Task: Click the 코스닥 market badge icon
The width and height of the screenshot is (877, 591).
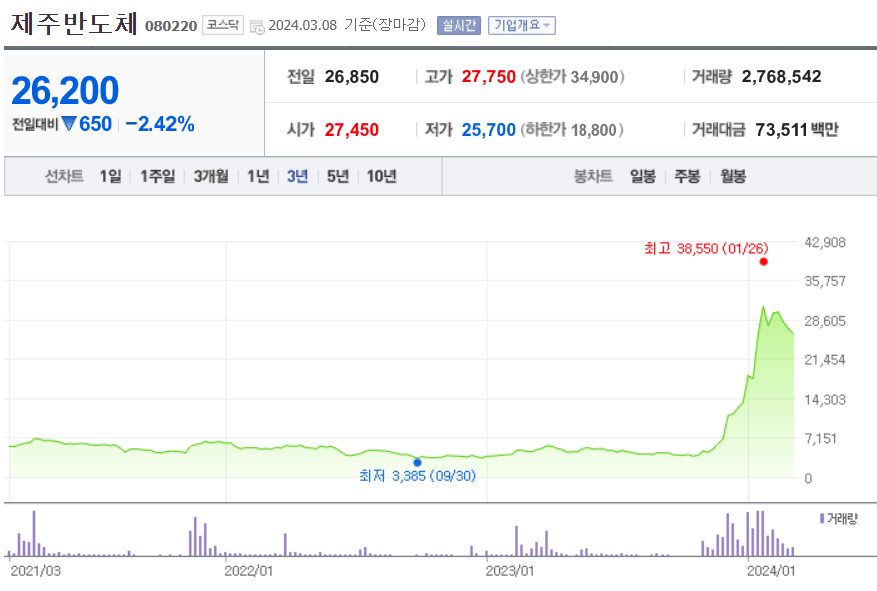Action: (223, 24)
